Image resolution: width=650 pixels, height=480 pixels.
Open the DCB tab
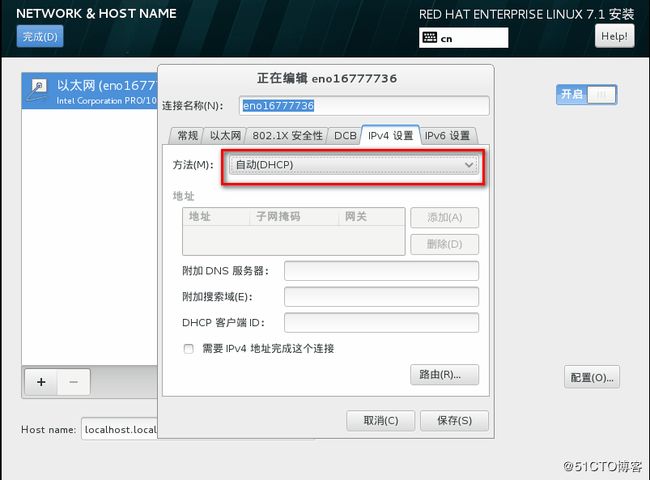pos(345,136)
